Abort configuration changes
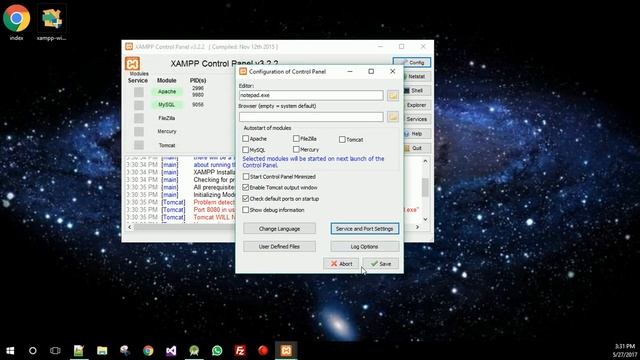Screen dimensions: 640x360 341,264
